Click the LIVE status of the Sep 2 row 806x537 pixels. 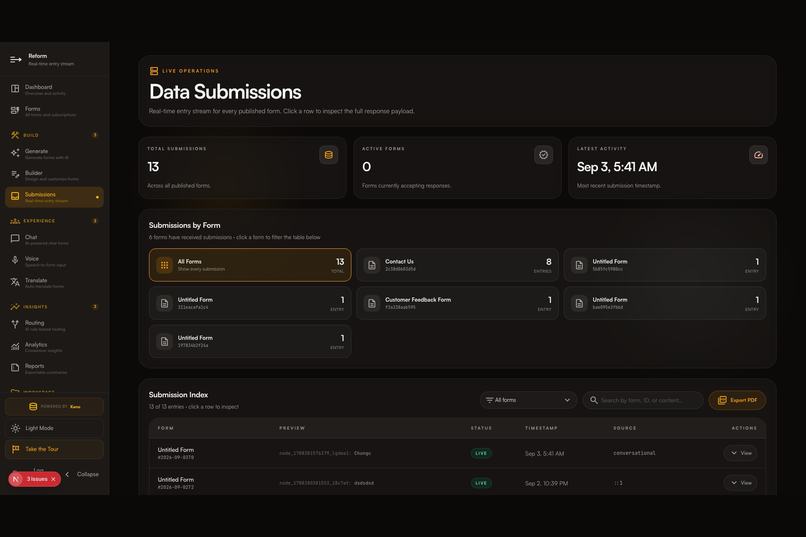pos(481,483)
